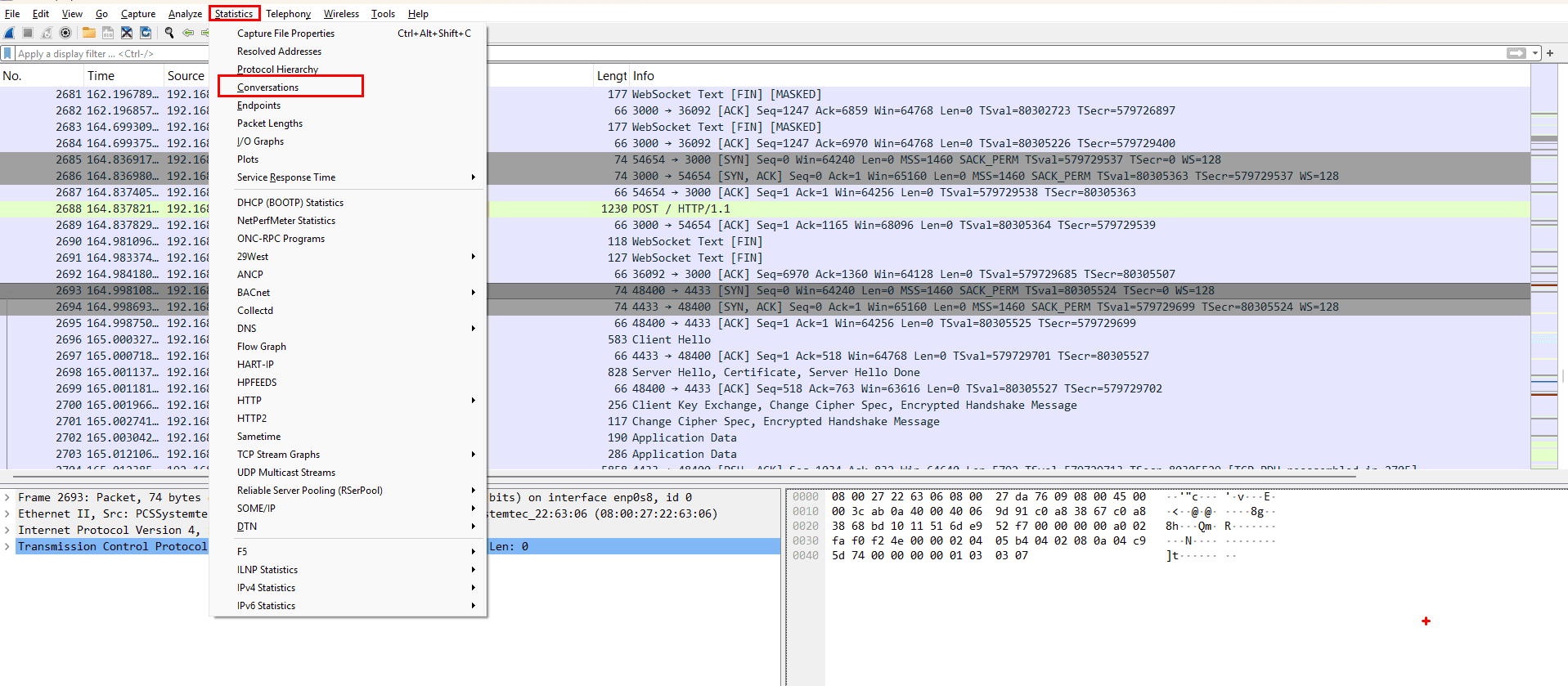The height and width of the screenshot is (686, 1568).
Task: Click the open capture file folder icon
Action: click(88, 33)
